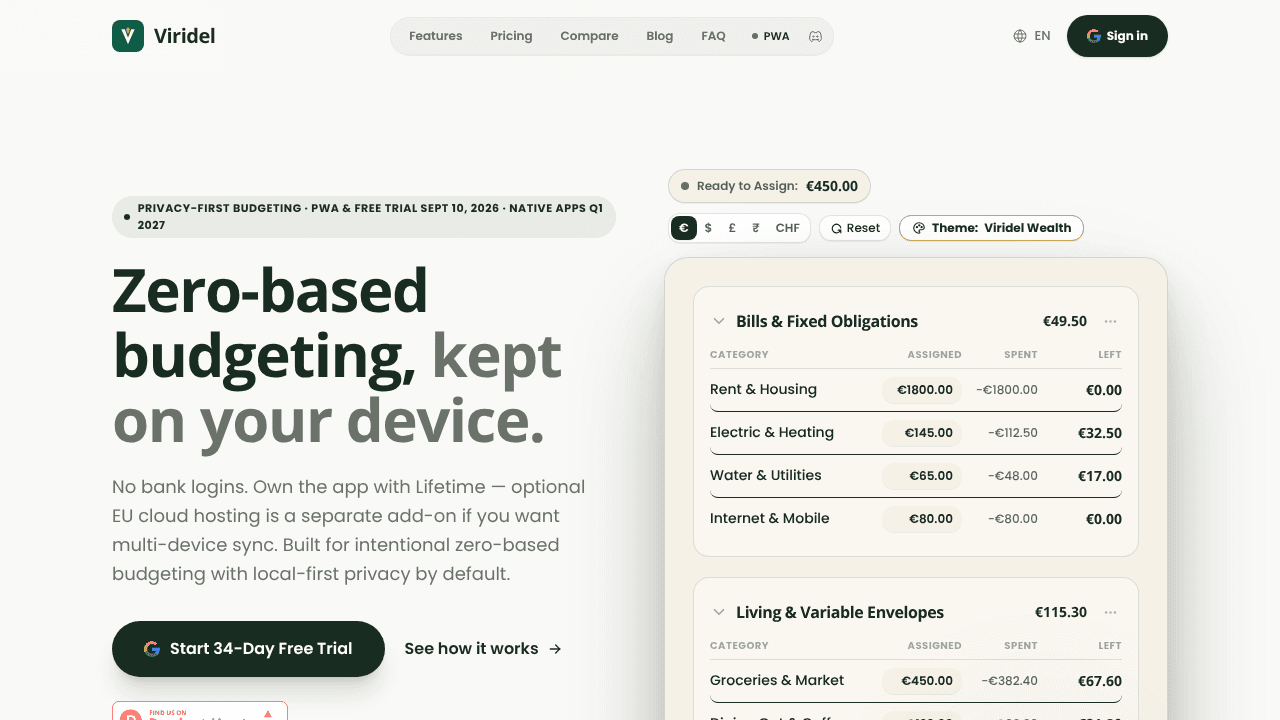Click the left amount €67.60

point(1100,682)
